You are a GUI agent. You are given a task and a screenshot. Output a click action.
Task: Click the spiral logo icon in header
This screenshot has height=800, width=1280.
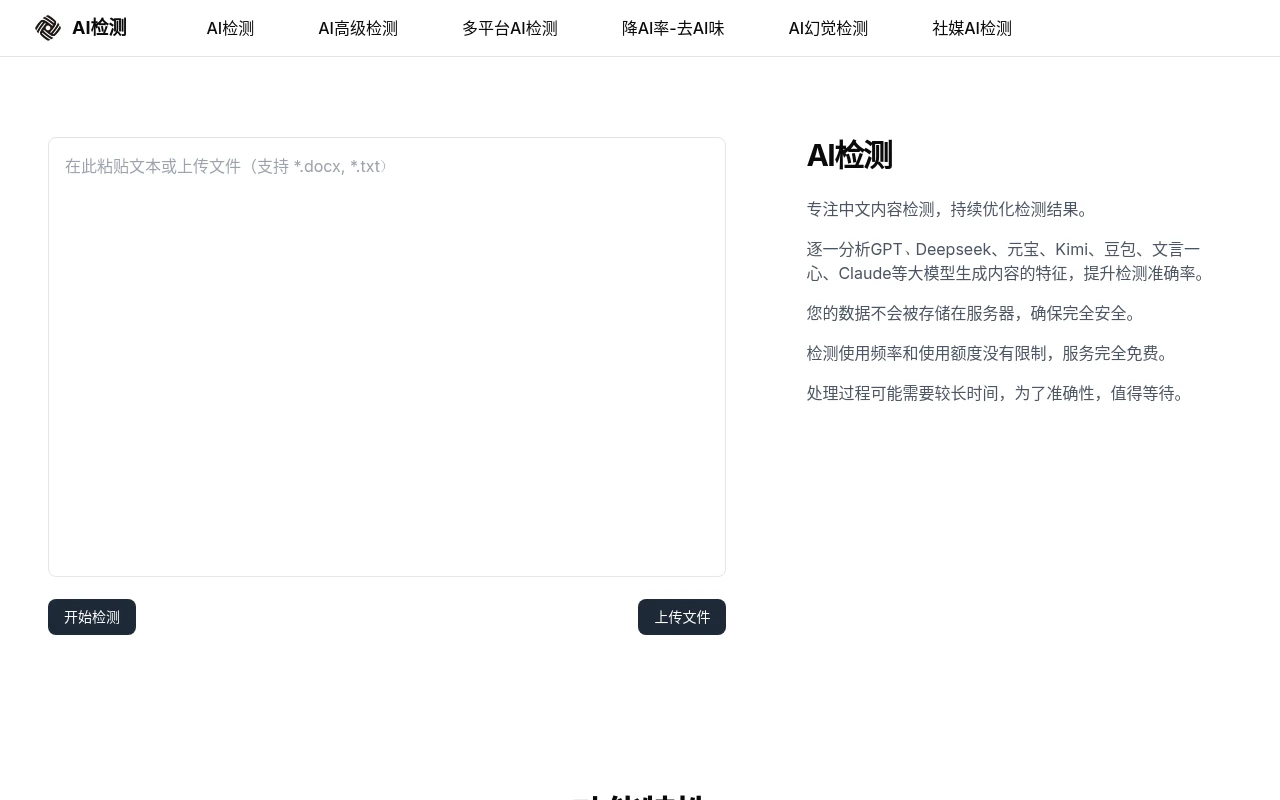(x=48, y=28)
